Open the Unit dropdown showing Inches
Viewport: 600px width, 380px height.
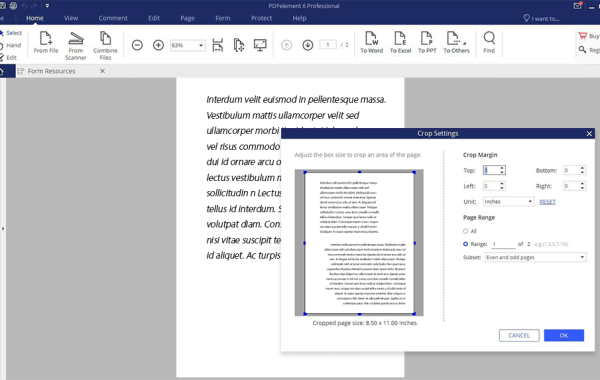pos(509,202)
